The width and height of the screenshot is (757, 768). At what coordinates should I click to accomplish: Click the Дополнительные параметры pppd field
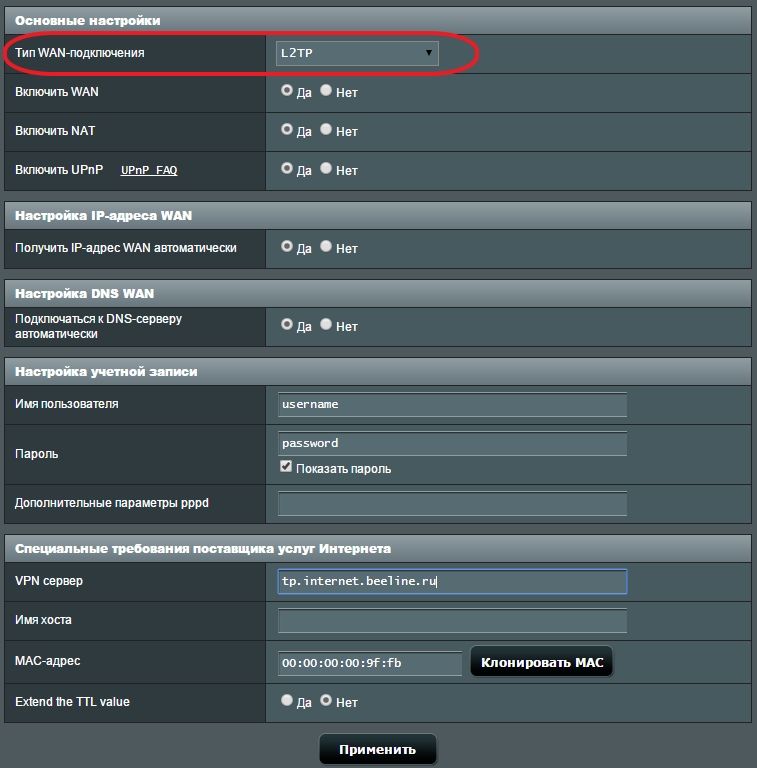[452, 503]
